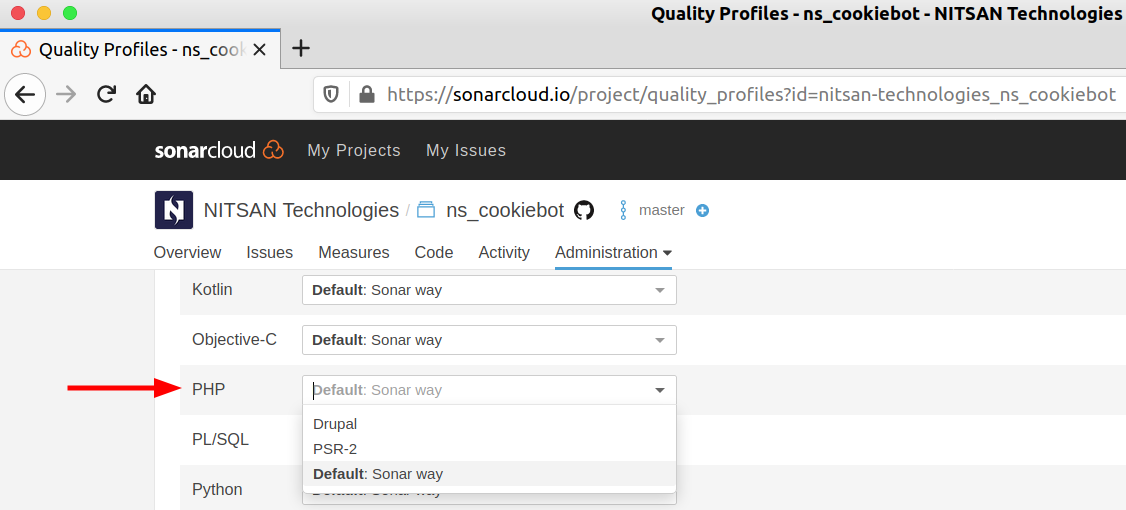The height and width of the screenshot is (510, 1126).
Task: Click the padlock site security icon
Action: point(366,95)
